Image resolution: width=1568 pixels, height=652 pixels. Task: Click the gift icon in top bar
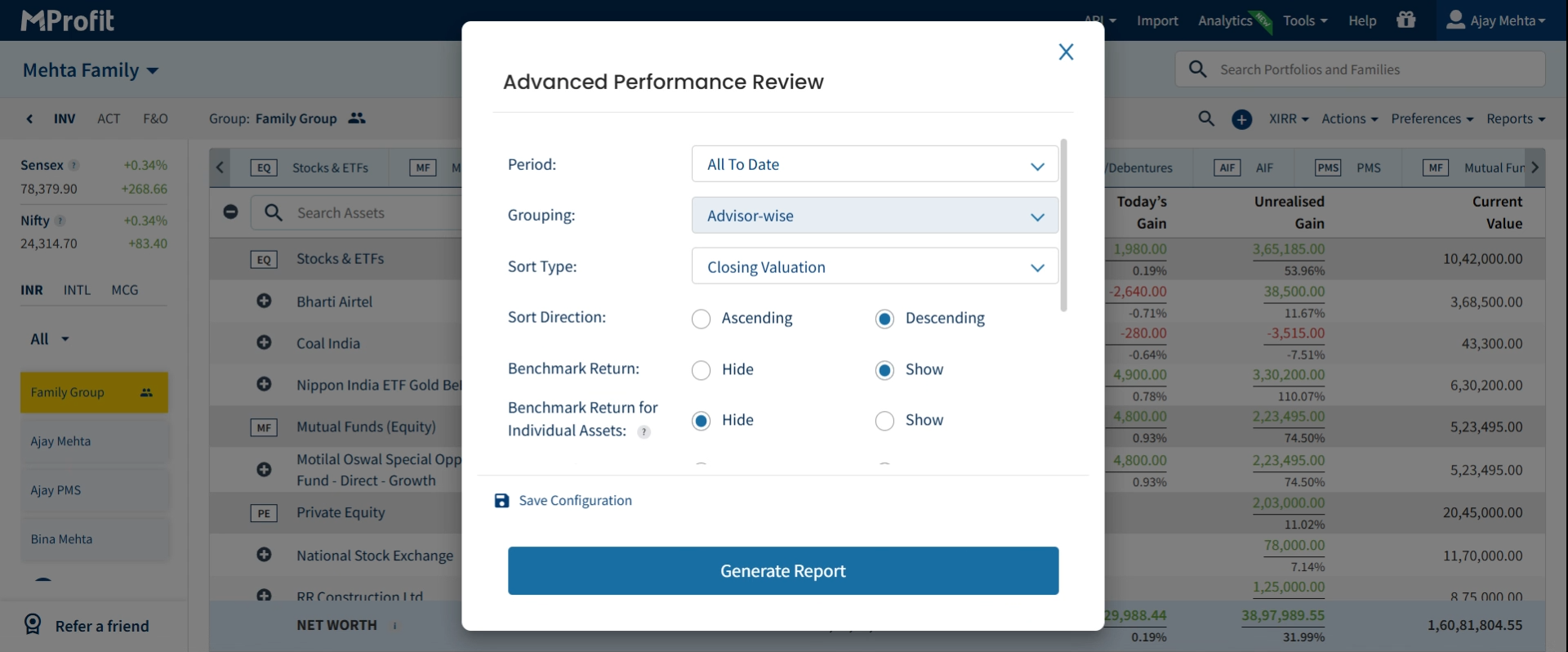coord(1405,20)
